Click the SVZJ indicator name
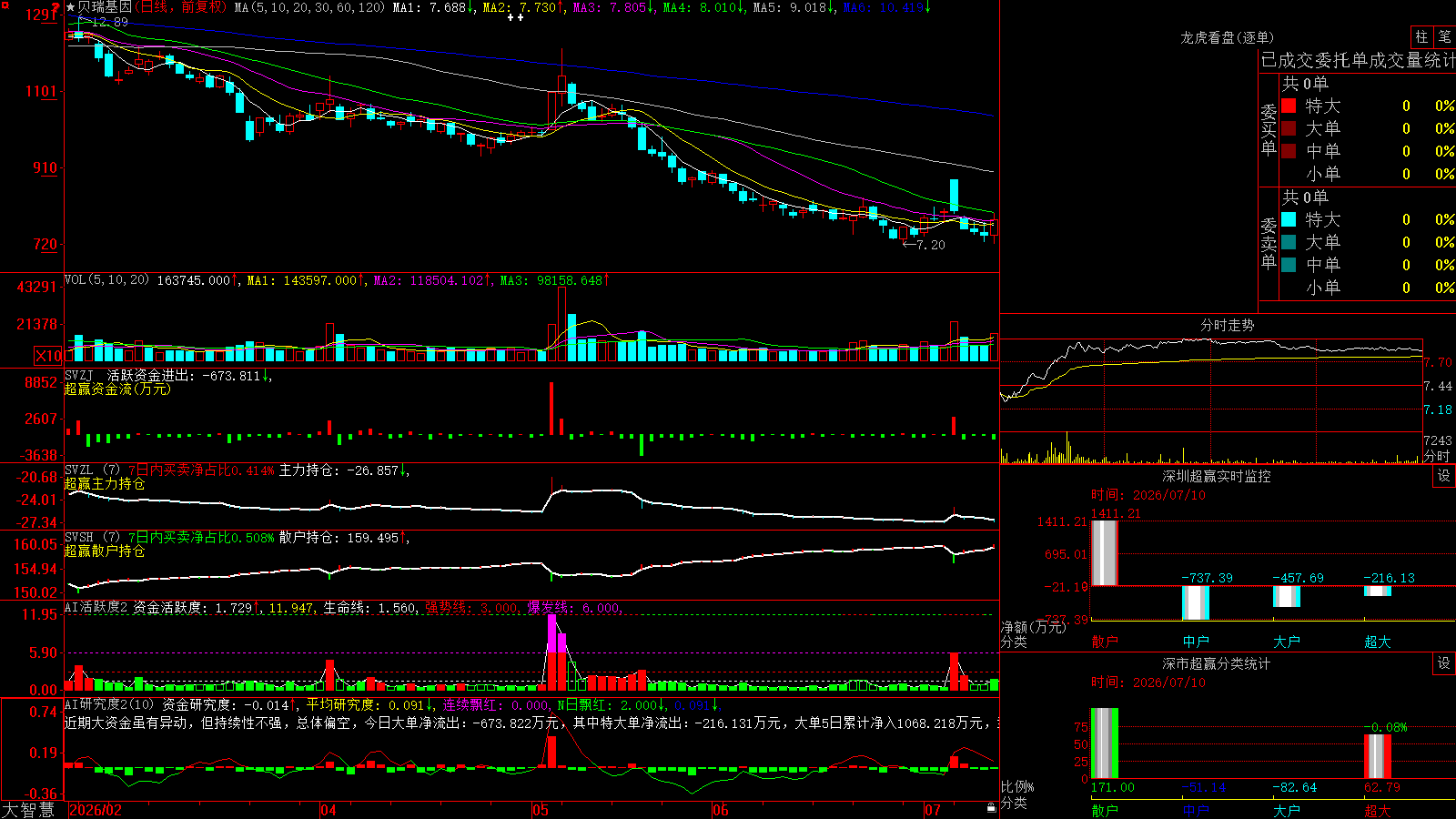Image resolution: width=1456 pixels, height=819 pixels. click(x=79, y=375)
